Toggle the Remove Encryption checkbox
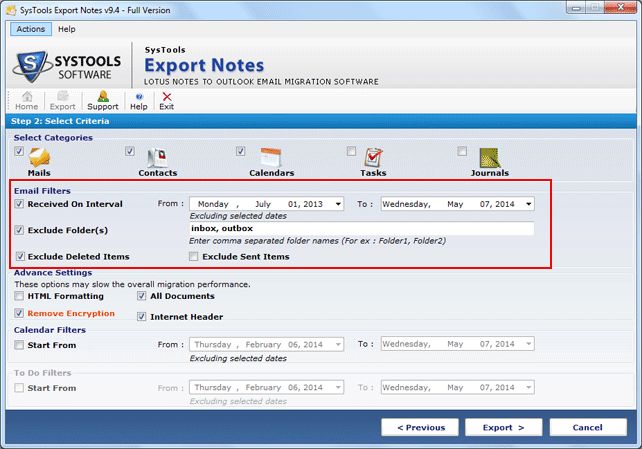642x449 pixels. 19,314
